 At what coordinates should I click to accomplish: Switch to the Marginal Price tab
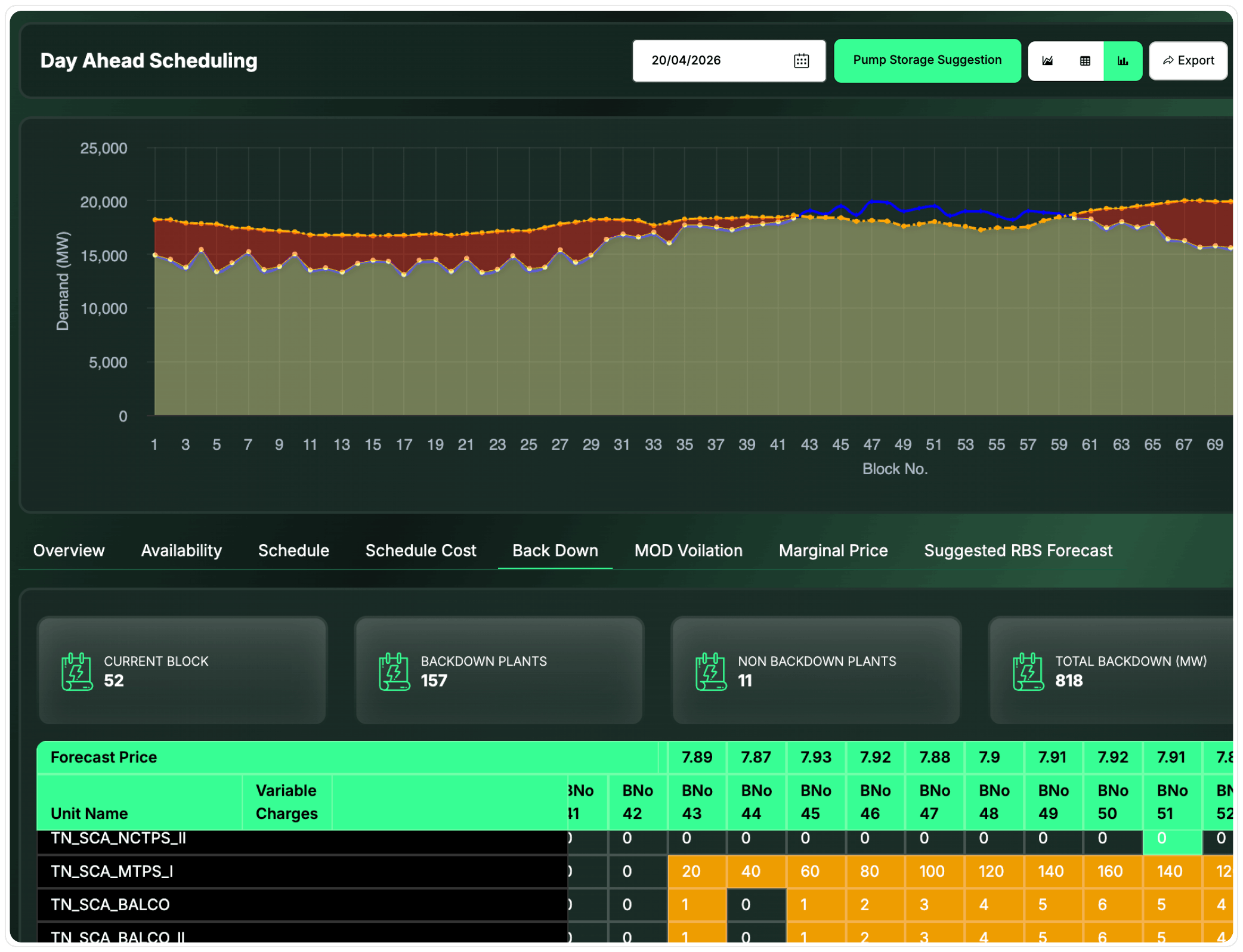click(x=833, y=550)
